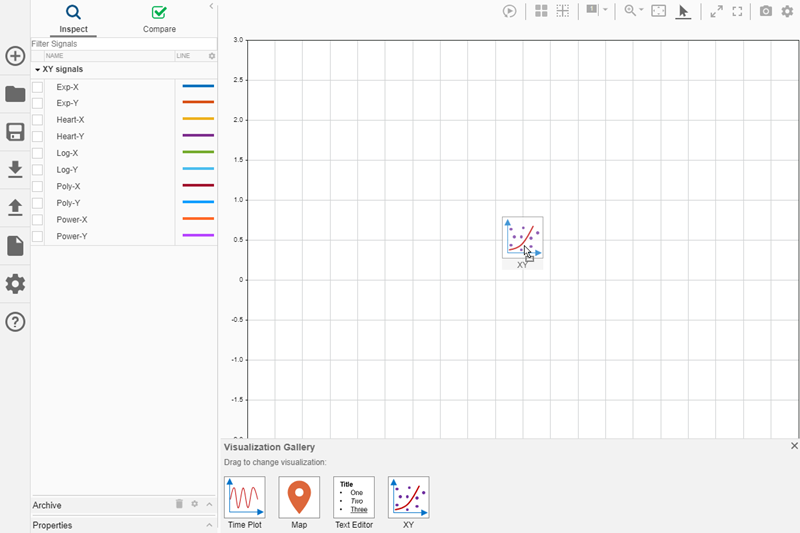Select the zoom magnifier tool
This screenshot has height=533, width=800.
tap(630, 11)
